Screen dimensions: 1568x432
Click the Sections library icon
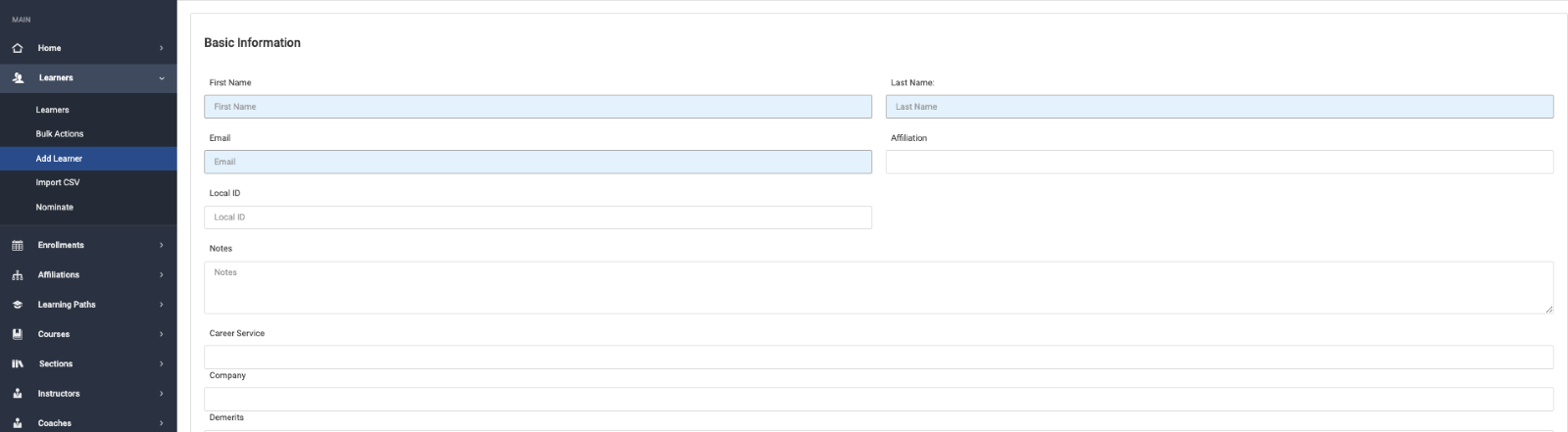point(18,364)
